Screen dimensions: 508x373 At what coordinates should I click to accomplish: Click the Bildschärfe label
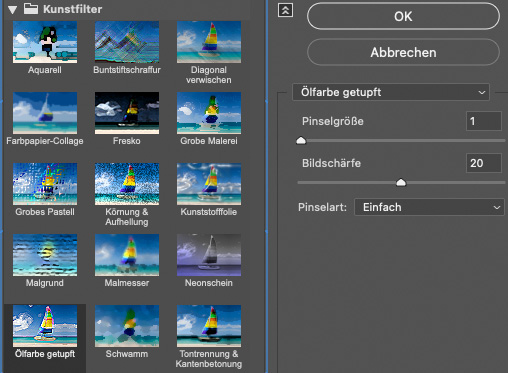331,163
